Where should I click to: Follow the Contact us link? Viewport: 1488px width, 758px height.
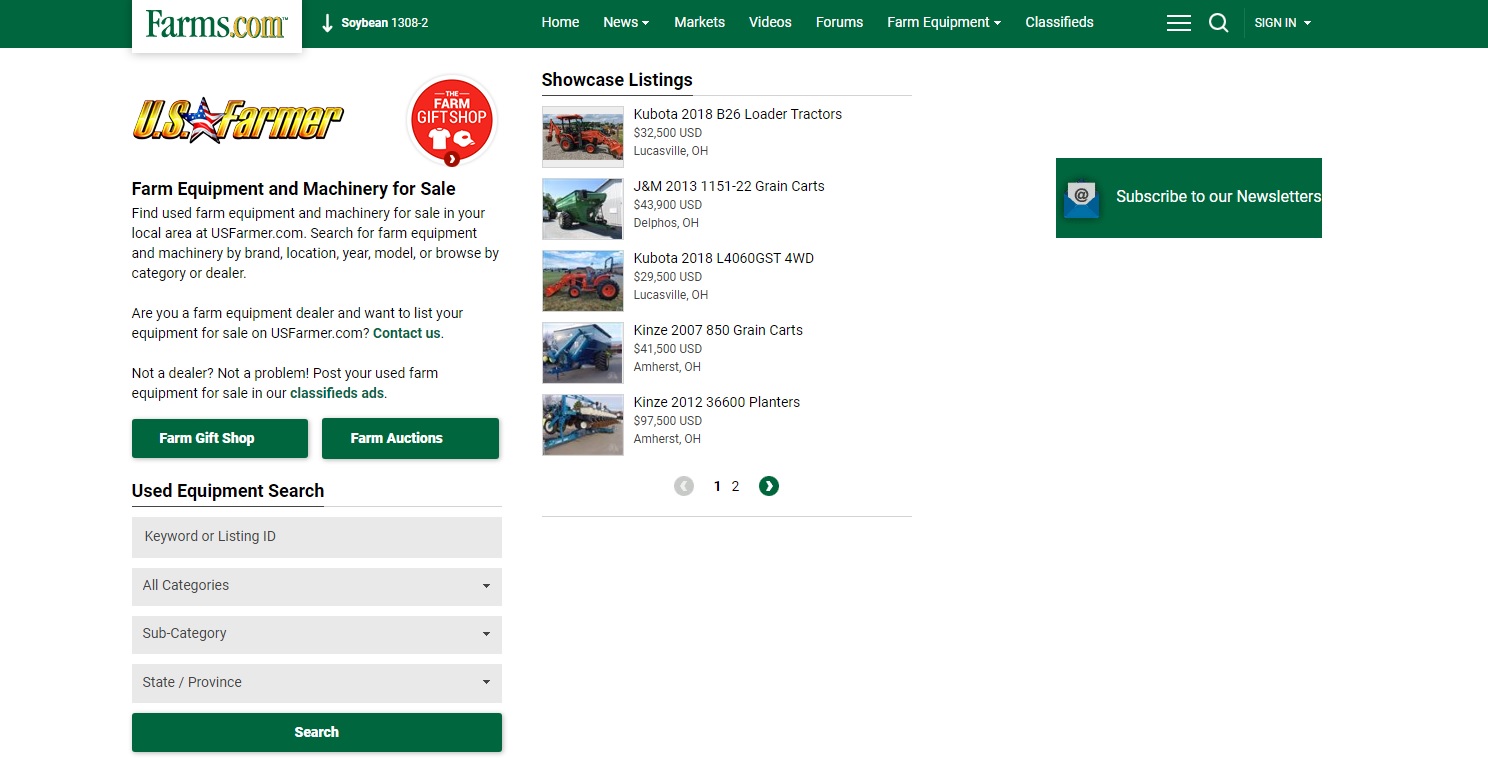point(407,333)
